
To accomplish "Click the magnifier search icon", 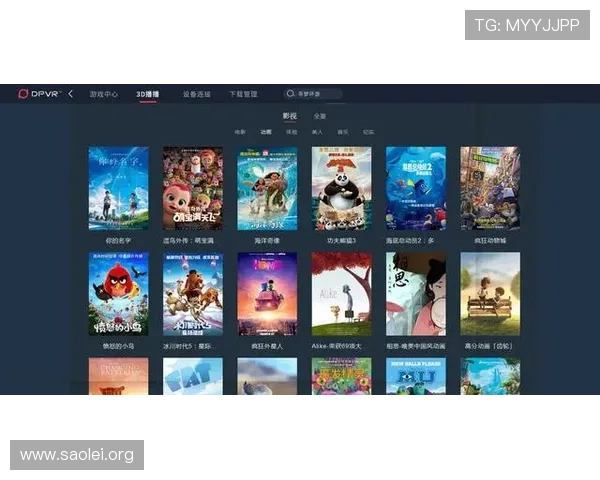I will coord(290,93).
